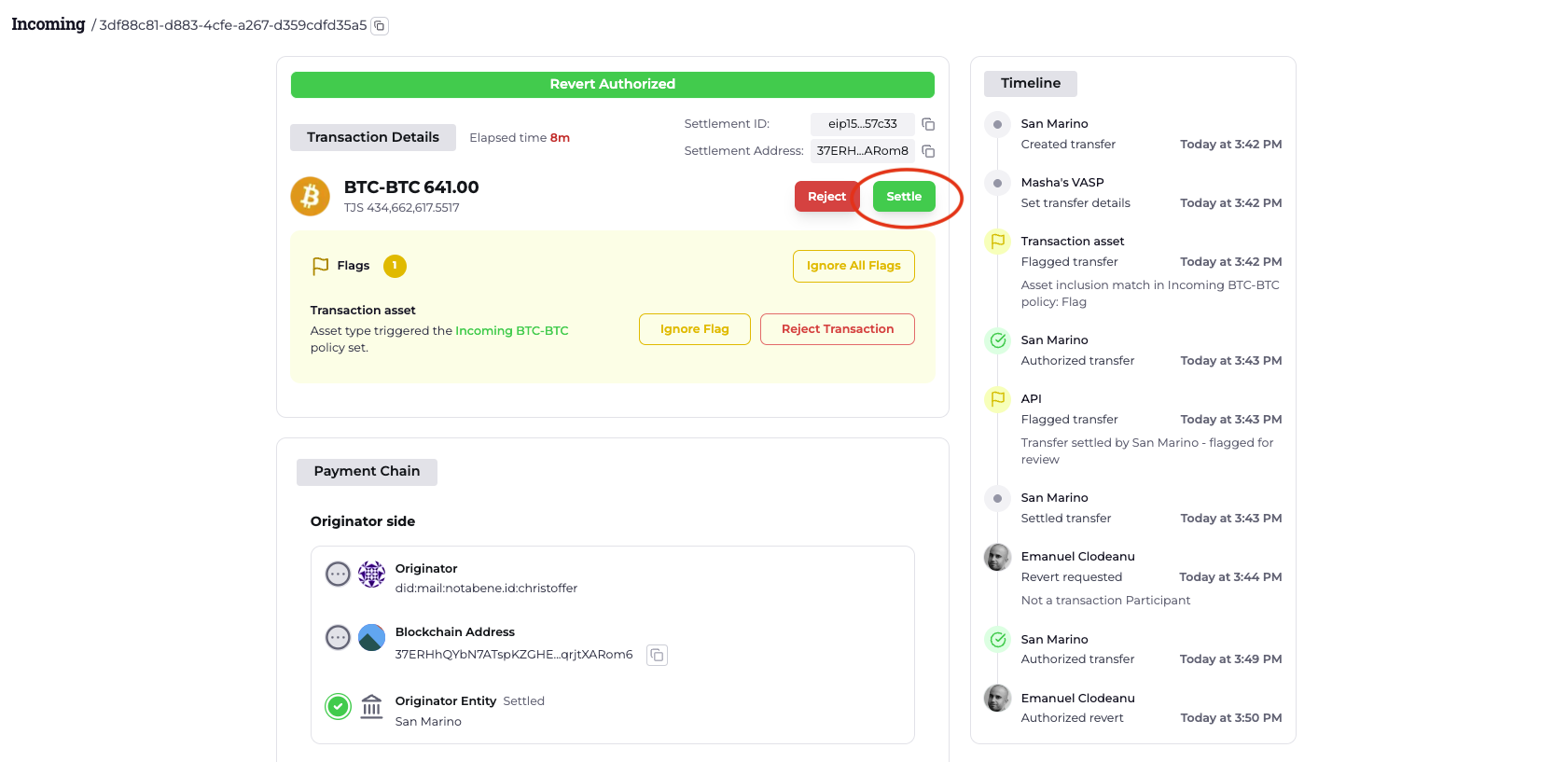Click the flags count badge
Image resolution: width=1568 pixels, height=762 pixels.
[395, 266]
